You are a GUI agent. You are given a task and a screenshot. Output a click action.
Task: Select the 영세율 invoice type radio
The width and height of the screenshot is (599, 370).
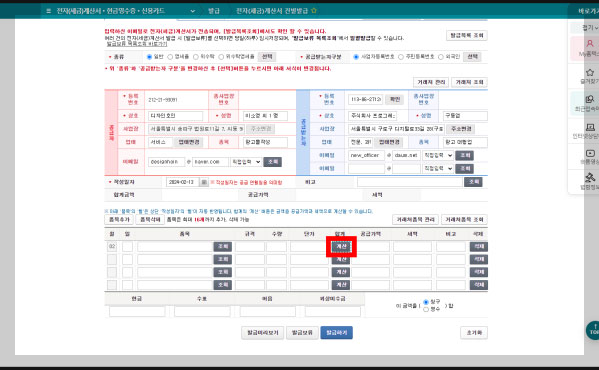click(170, 57)
